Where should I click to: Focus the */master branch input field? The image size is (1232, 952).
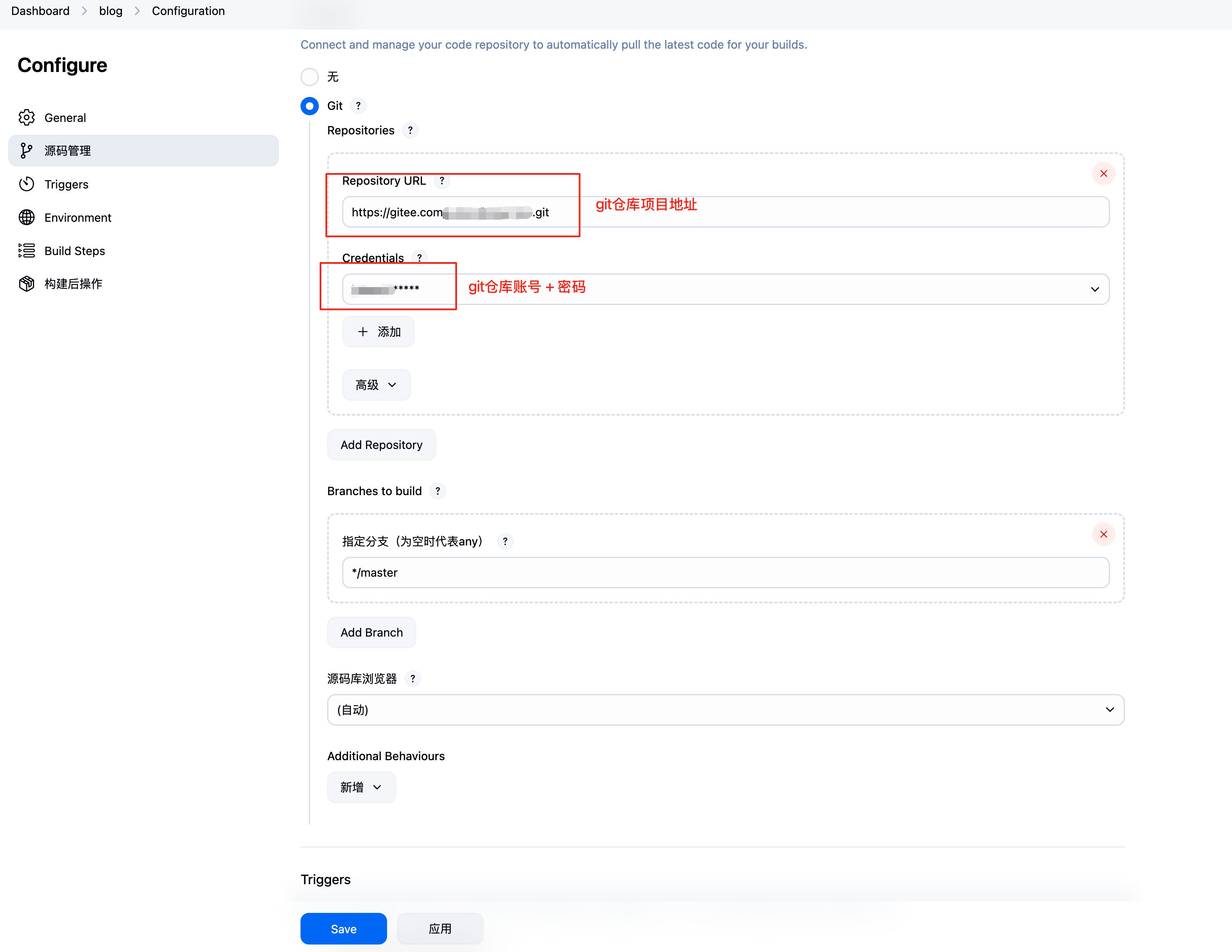coord(725,573)
